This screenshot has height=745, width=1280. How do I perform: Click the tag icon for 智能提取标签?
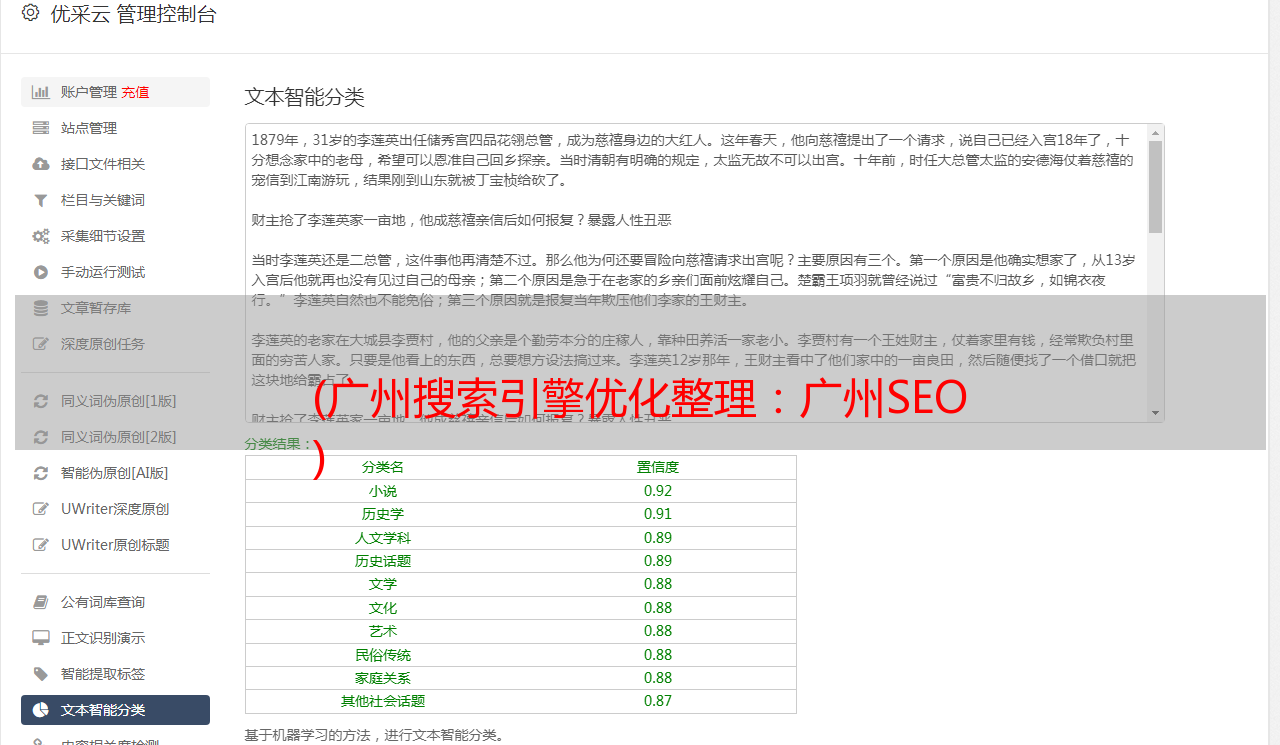tap(41, 674)
